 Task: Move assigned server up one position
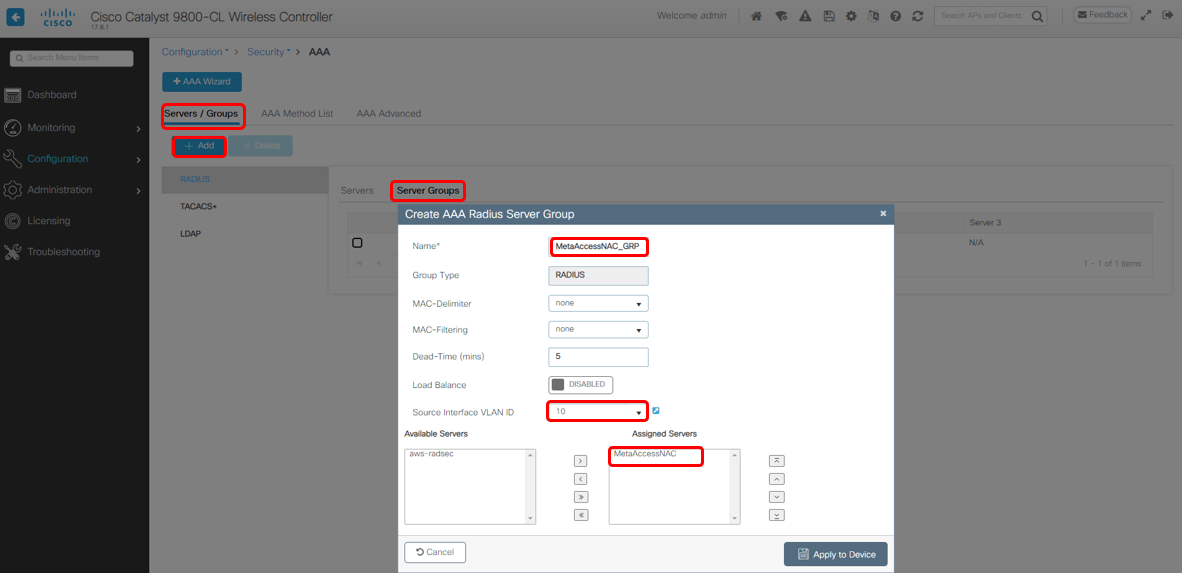(776, 479)
